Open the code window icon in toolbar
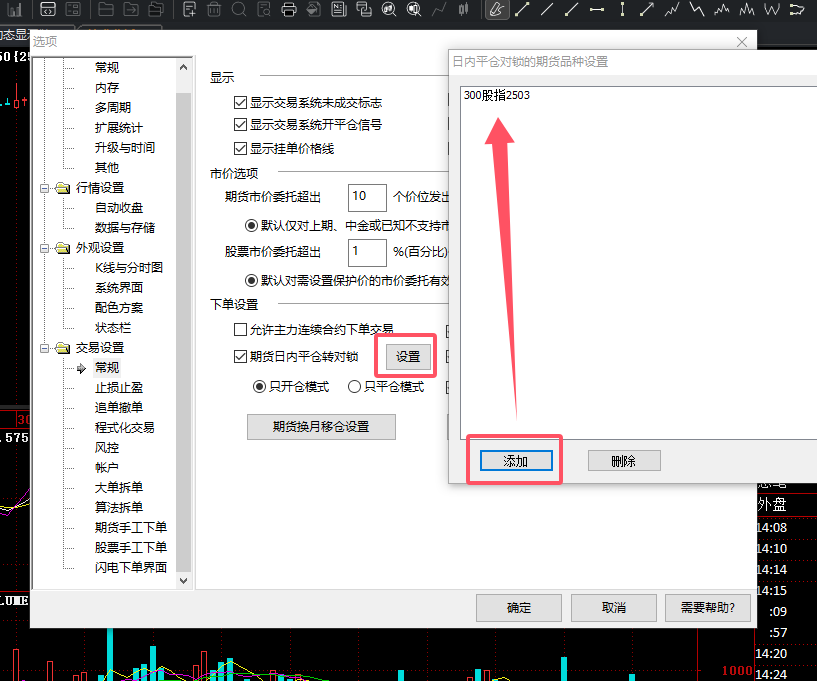This screenshot has height=681, width=817. tap(48, 9)
